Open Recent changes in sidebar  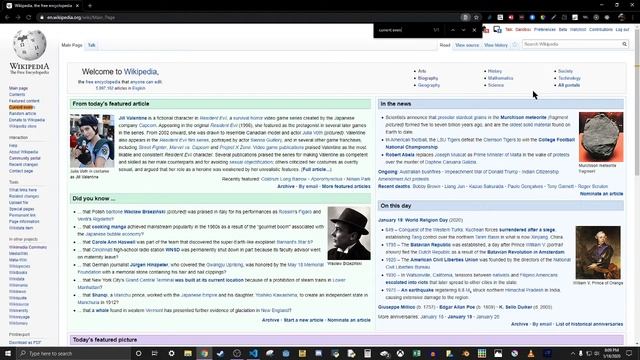(23, 164)
